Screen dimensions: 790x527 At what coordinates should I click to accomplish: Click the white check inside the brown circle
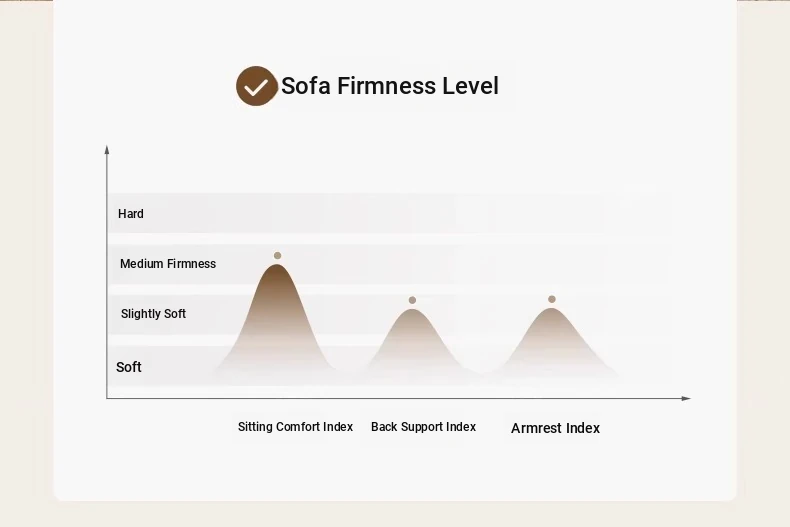pyautogui.click(x=256, y=87)
